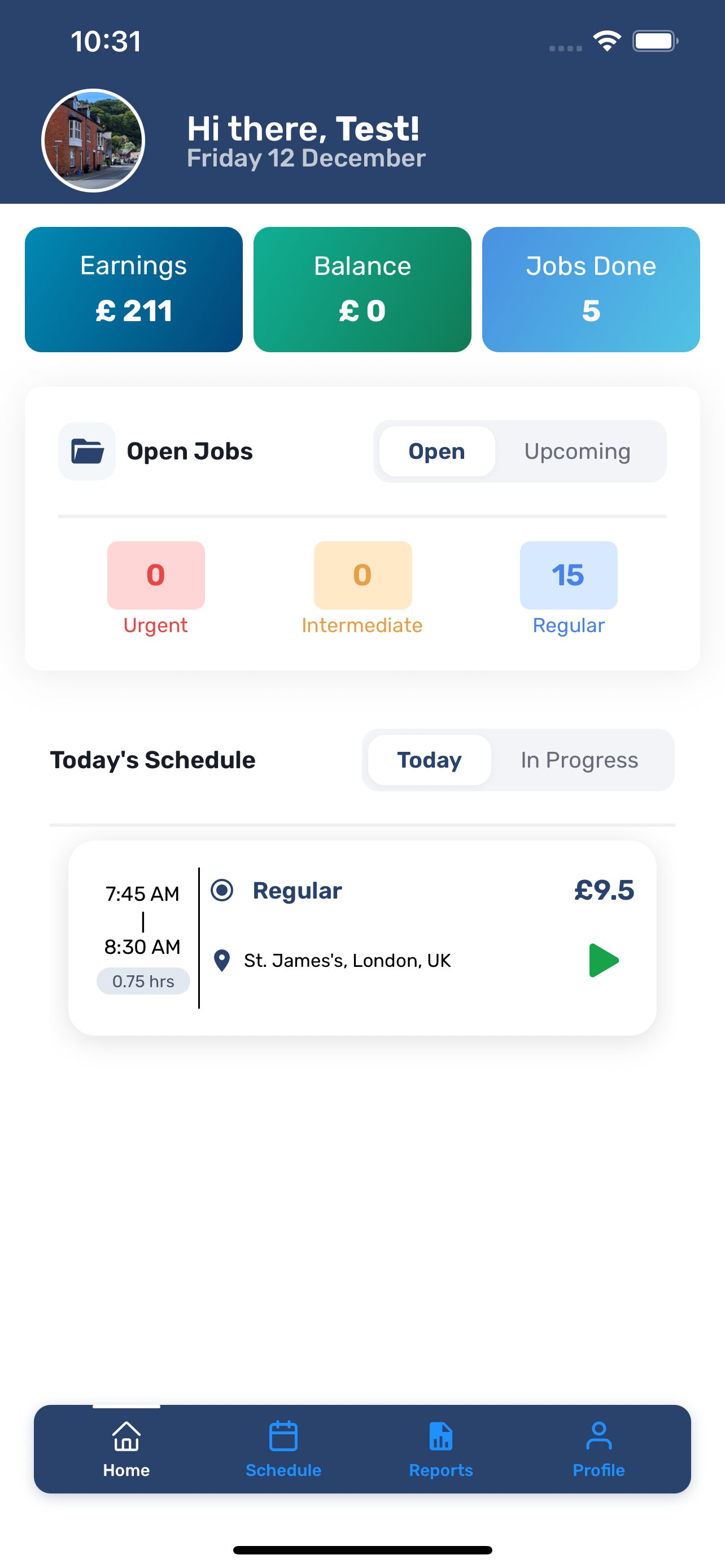The height and width of the screenshot is (1568, 725).
Task: Open the Balance £0 card
Action: pos(362,289)
